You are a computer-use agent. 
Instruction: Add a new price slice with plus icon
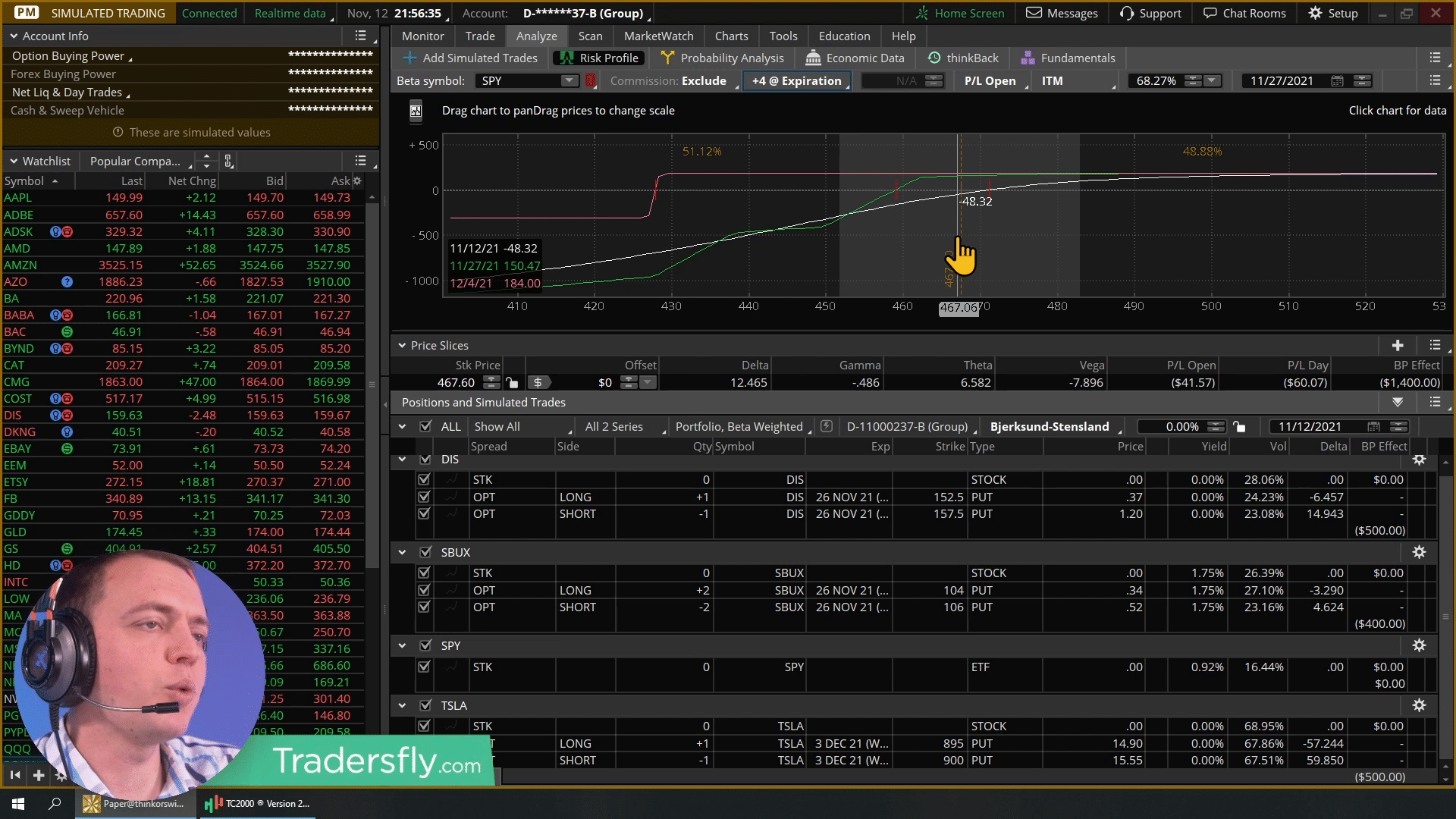click(1398, 345)
